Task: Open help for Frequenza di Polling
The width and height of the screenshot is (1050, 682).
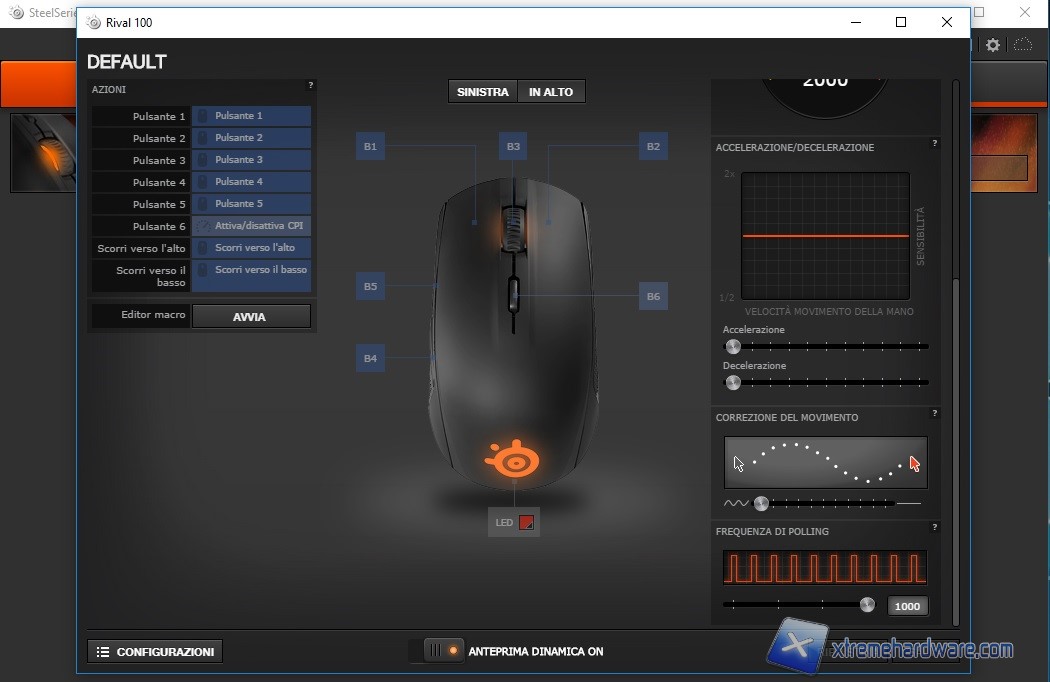Action: 934,528
